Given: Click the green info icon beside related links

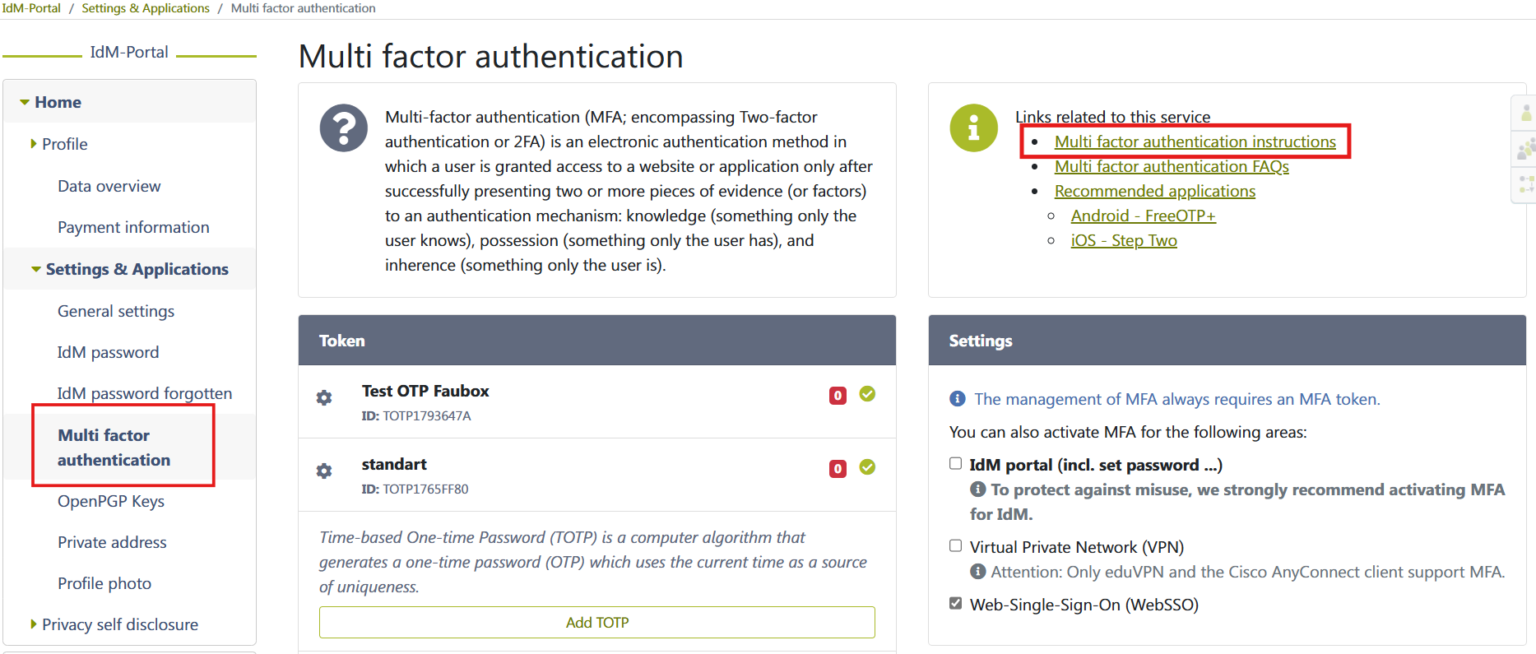Looking at the screenshot, I should 973,129.
